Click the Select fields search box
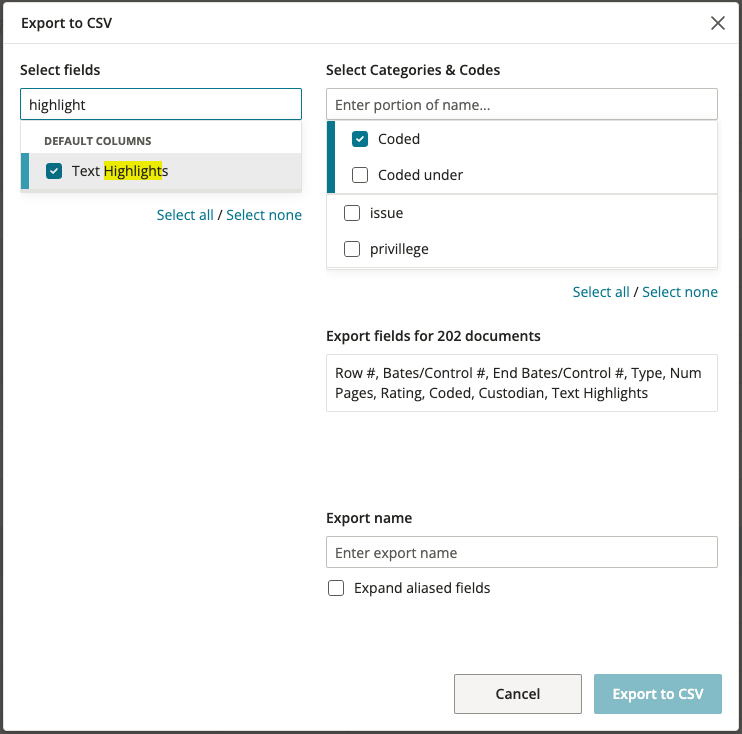742x734 pixels. 161,104
